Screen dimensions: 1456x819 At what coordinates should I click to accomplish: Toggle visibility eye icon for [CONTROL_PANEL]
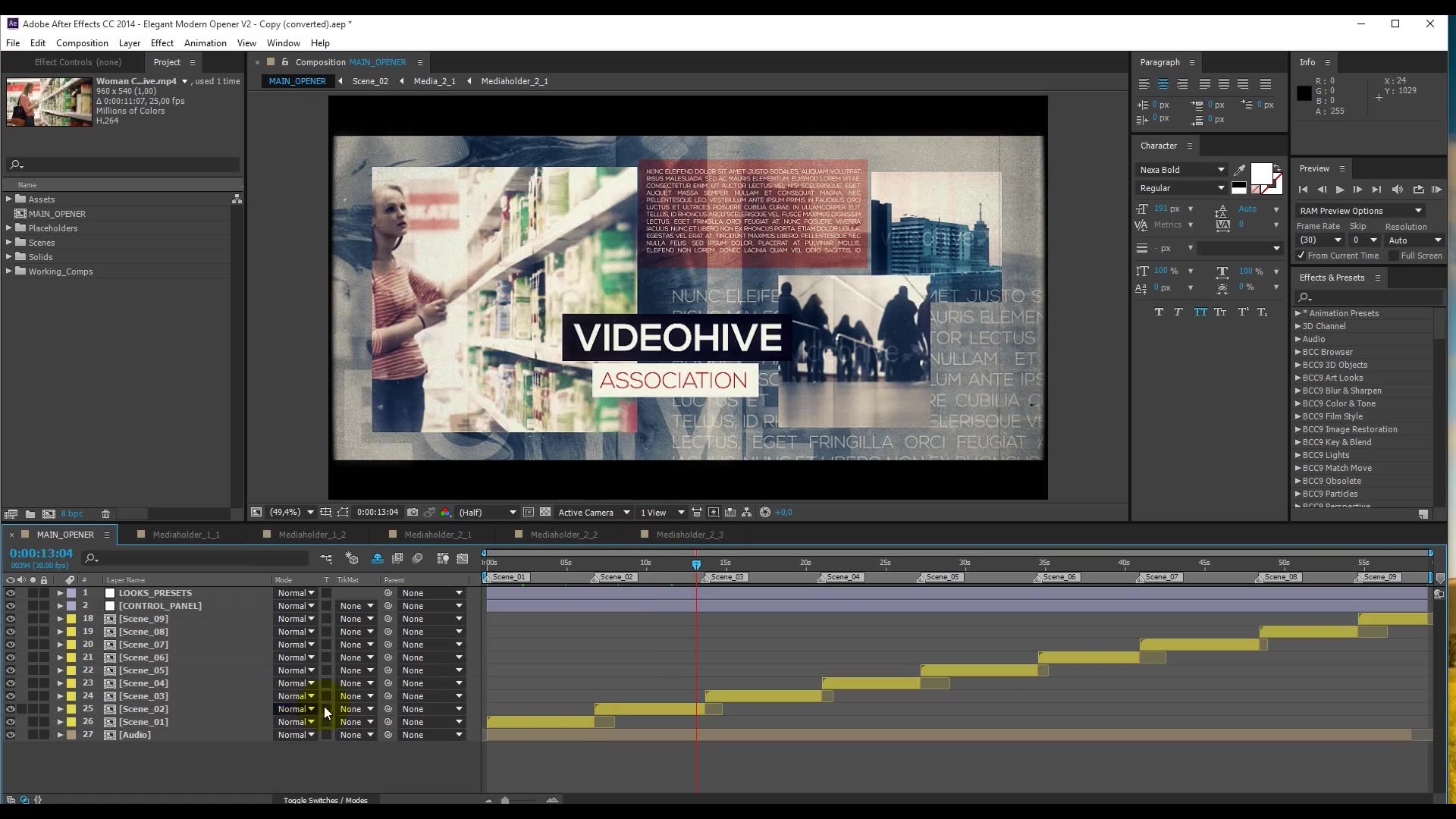[10, 605]
